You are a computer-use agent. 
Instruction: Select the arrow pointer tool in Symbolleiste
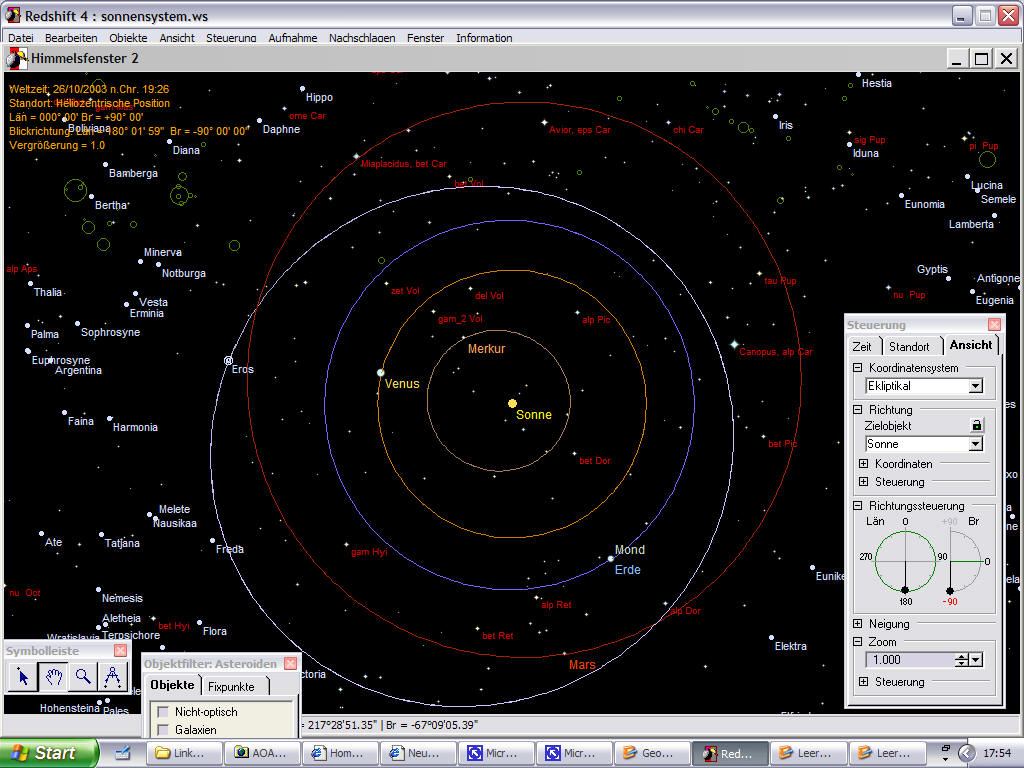[x=23, y=677]
